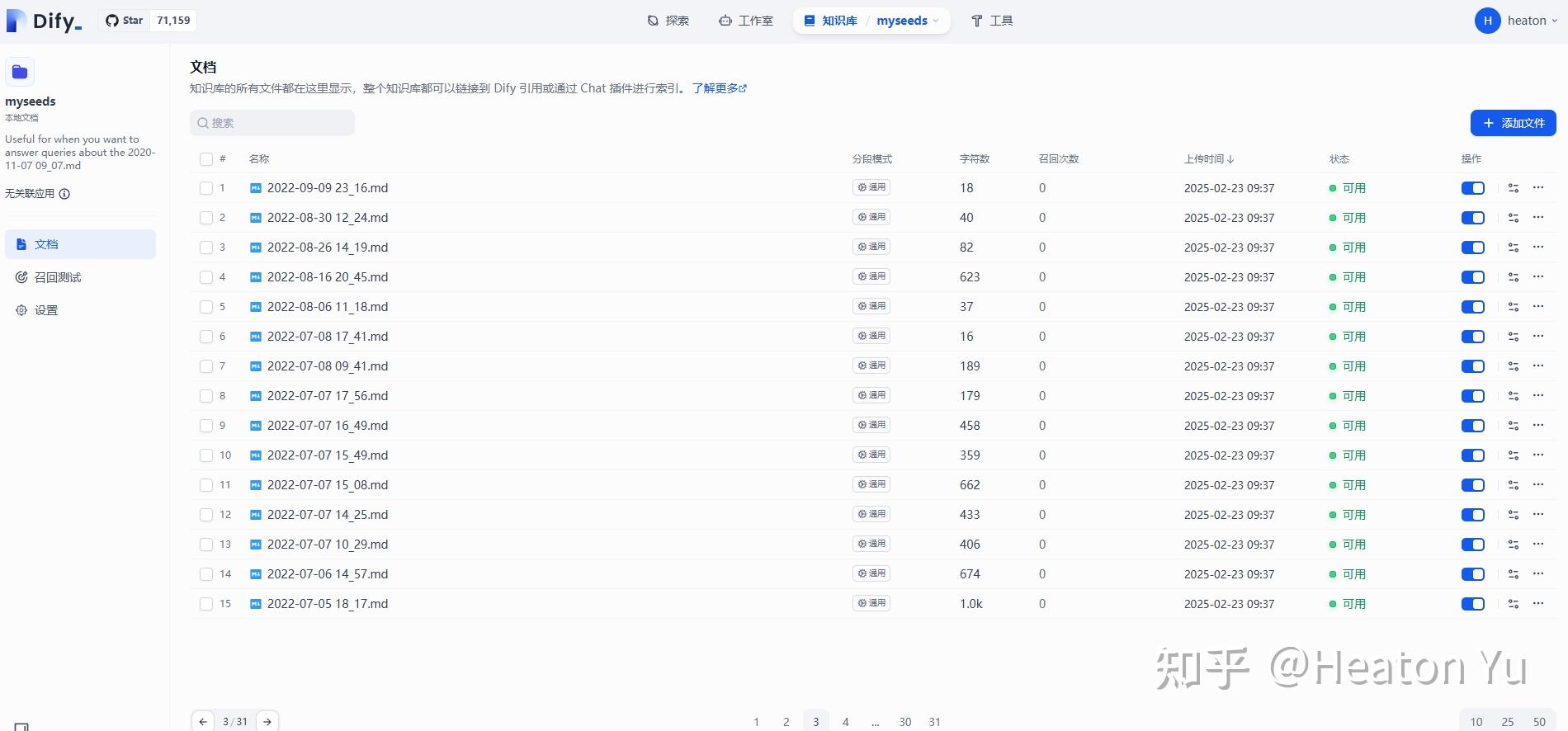Check the box for 2022-07-07 14_25.md
The height and width of the screenshot is (731, 1568).
pyautogui.click(x=206, y=515)
